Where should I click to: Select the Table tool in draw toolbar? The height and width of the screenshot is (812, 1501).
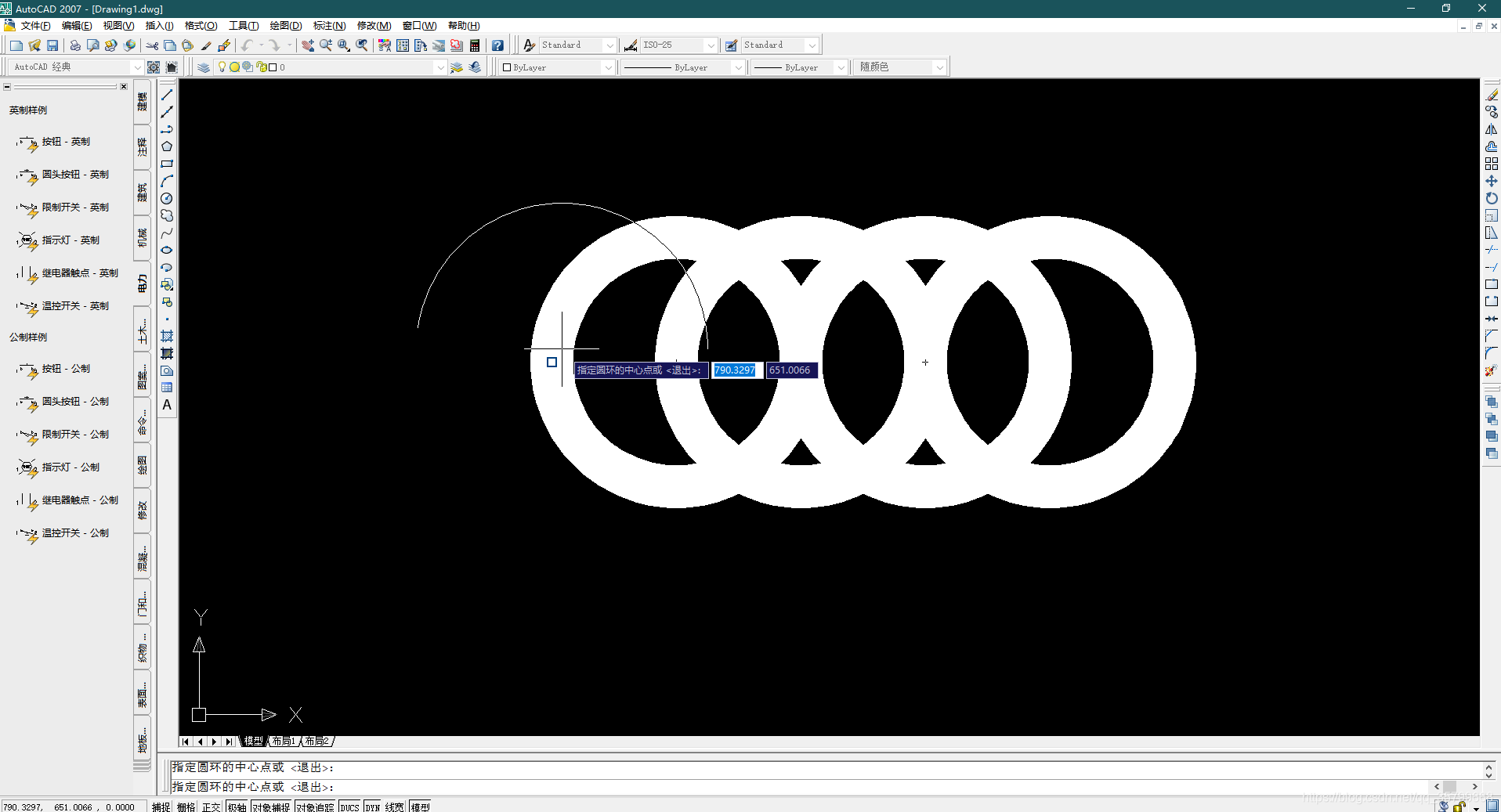[167, 388]
